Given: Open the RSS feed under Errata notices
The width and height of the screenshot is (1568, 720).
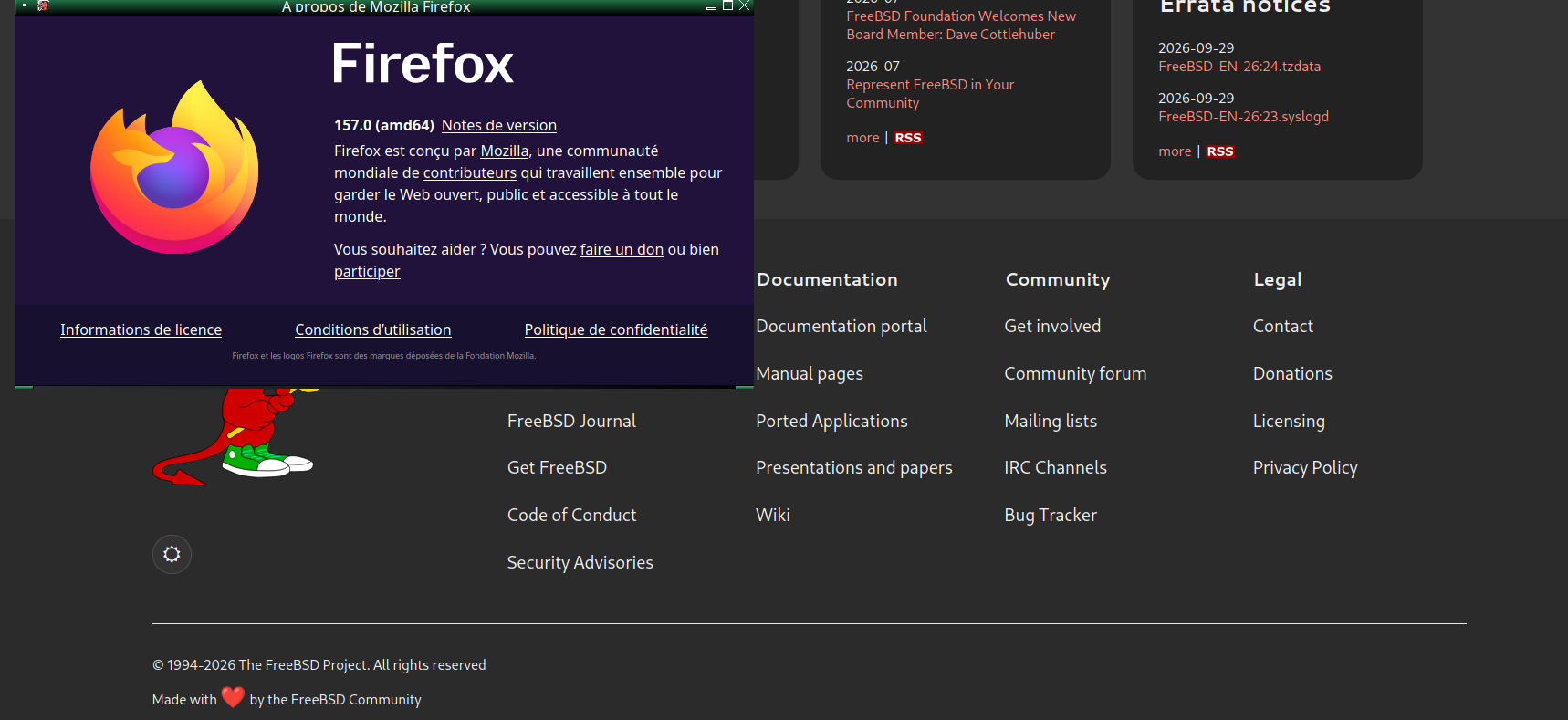Looking at the screenshot, I should [x=1220, y=151].
